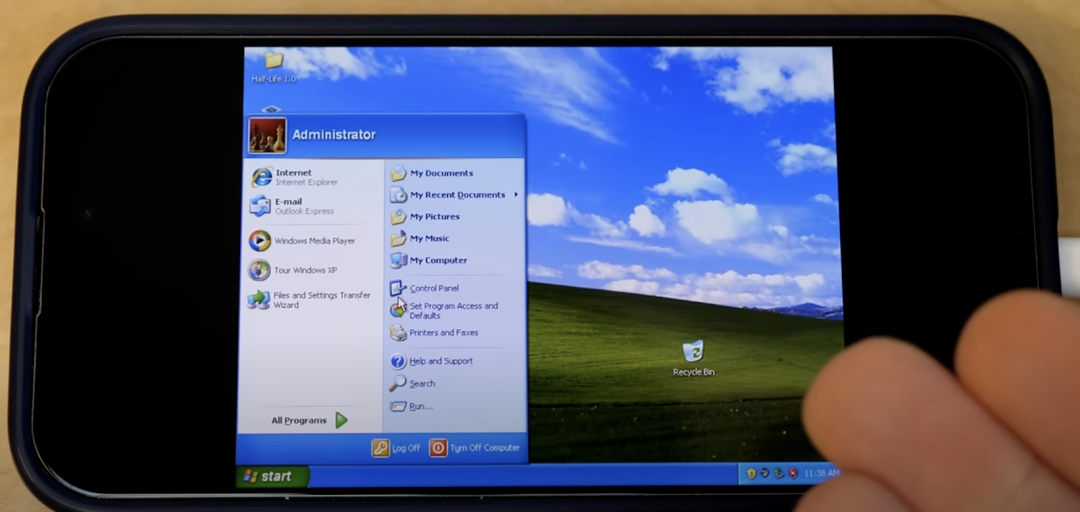1080x512 pixels.
Task: Launch Outlook Express E-mail entry
Action: click(292, 206)
